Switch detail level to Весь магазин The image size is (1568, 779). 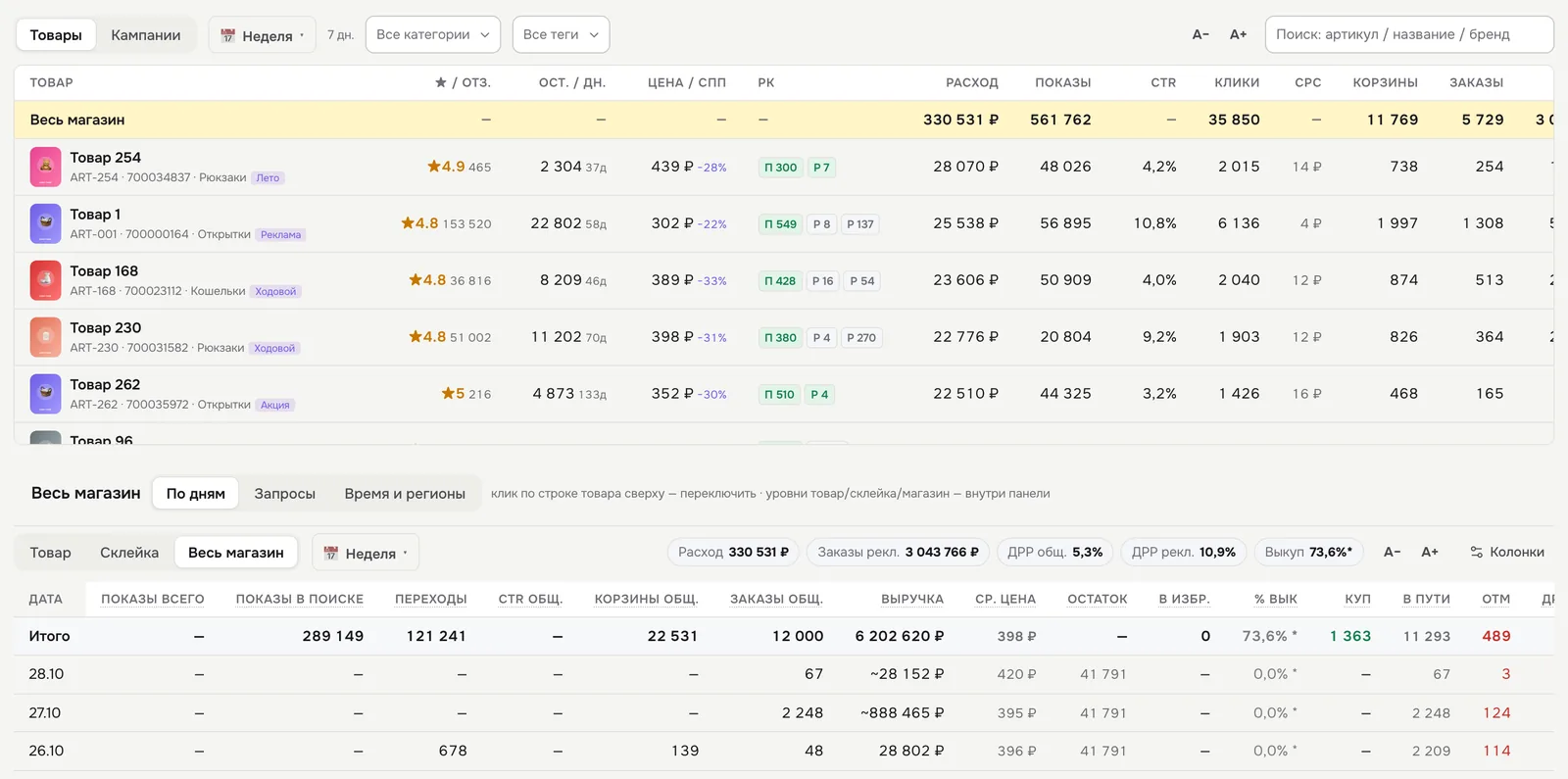pyautogui.click(x=236, y=553)
